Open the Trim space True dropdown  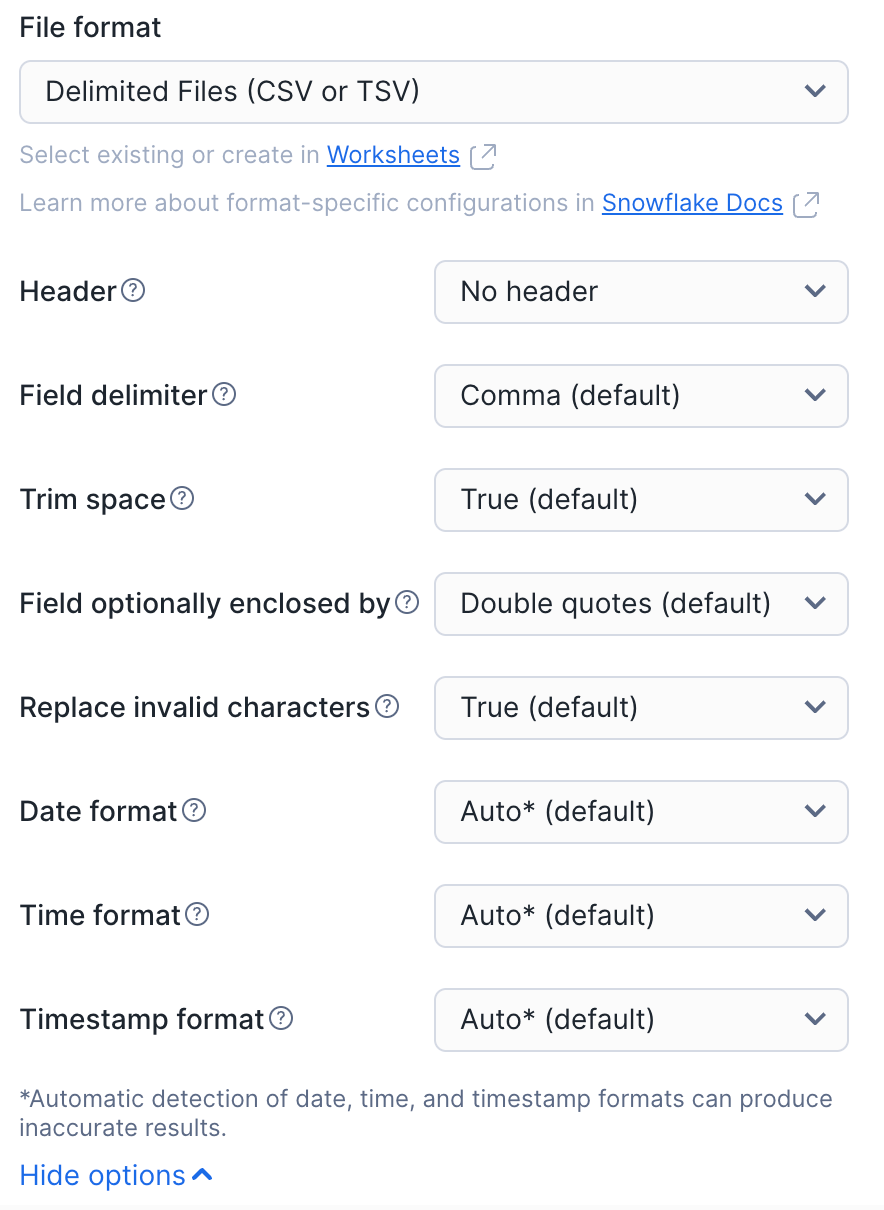click(x=641, y=500)
